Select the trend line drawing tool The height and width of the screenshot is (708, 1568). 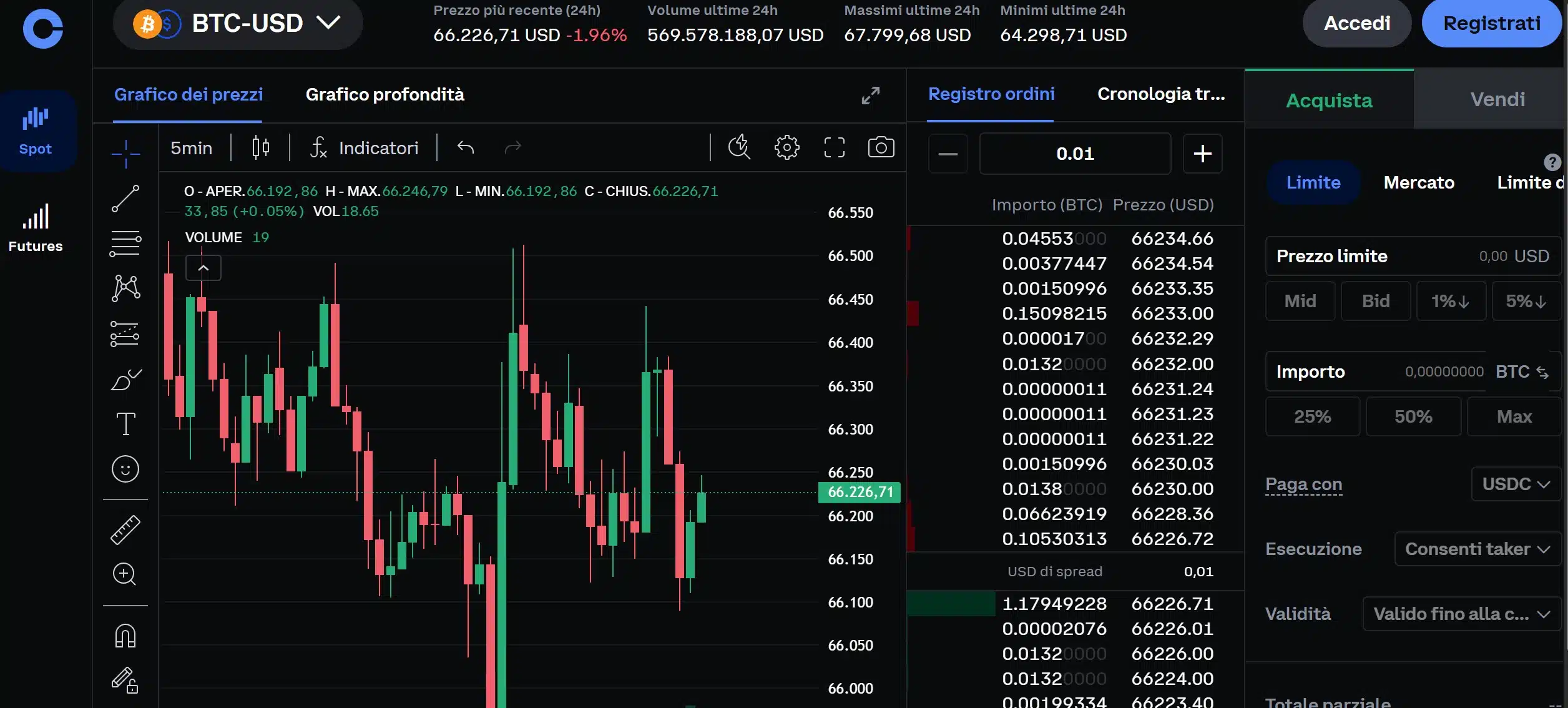[x=125, y=198]
